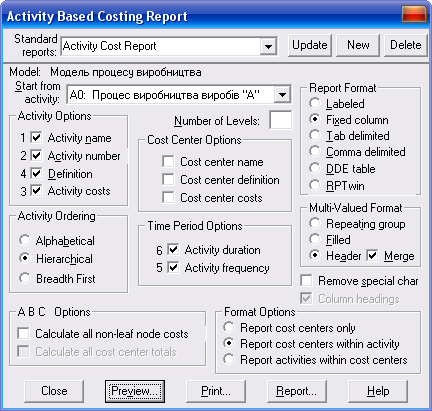
Task: Enable the Cost center name checkbox
Action: (168, 162)
